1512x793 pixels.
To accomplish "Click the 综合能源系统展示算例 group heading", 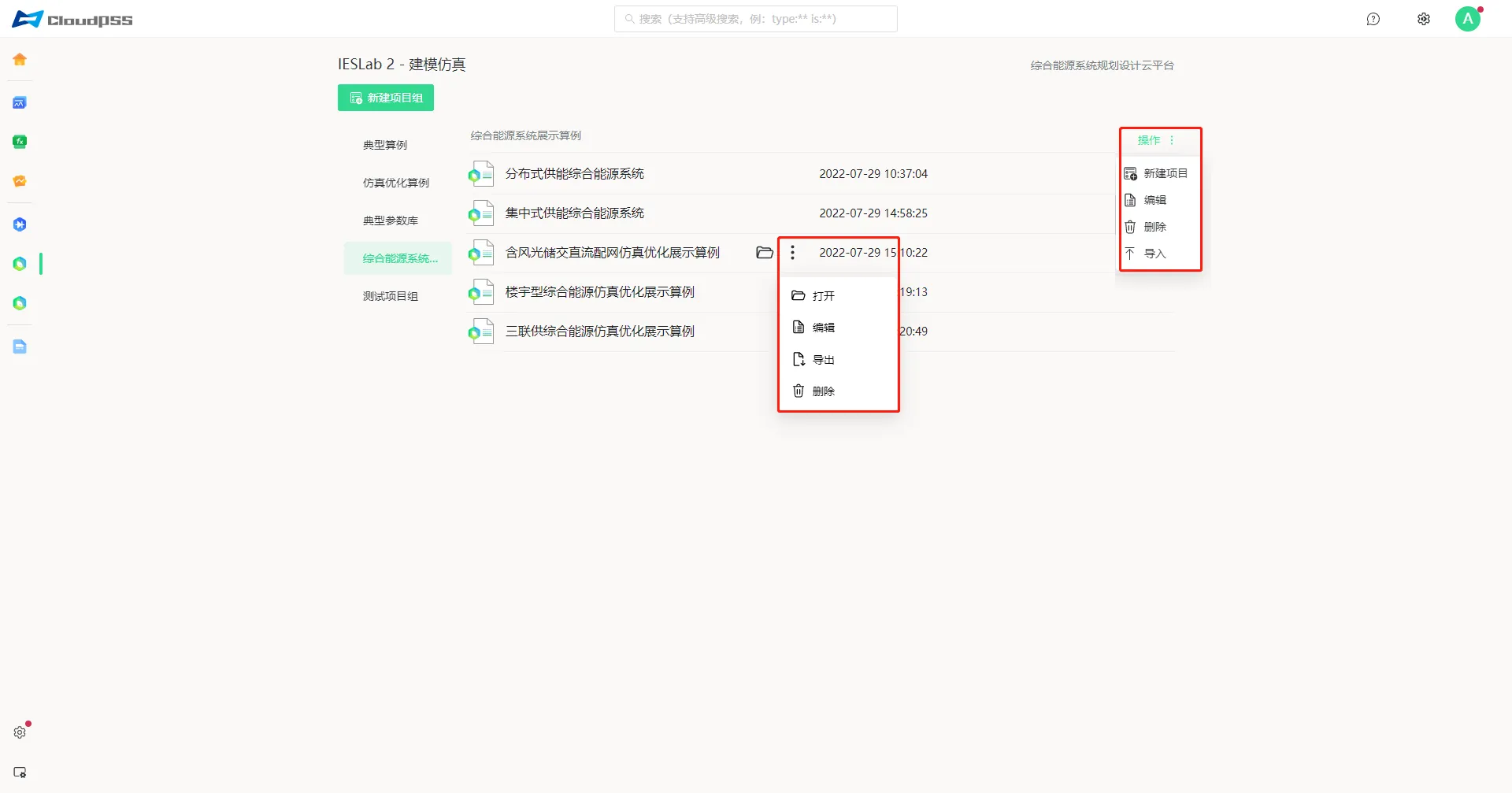I will click(526, 135).
